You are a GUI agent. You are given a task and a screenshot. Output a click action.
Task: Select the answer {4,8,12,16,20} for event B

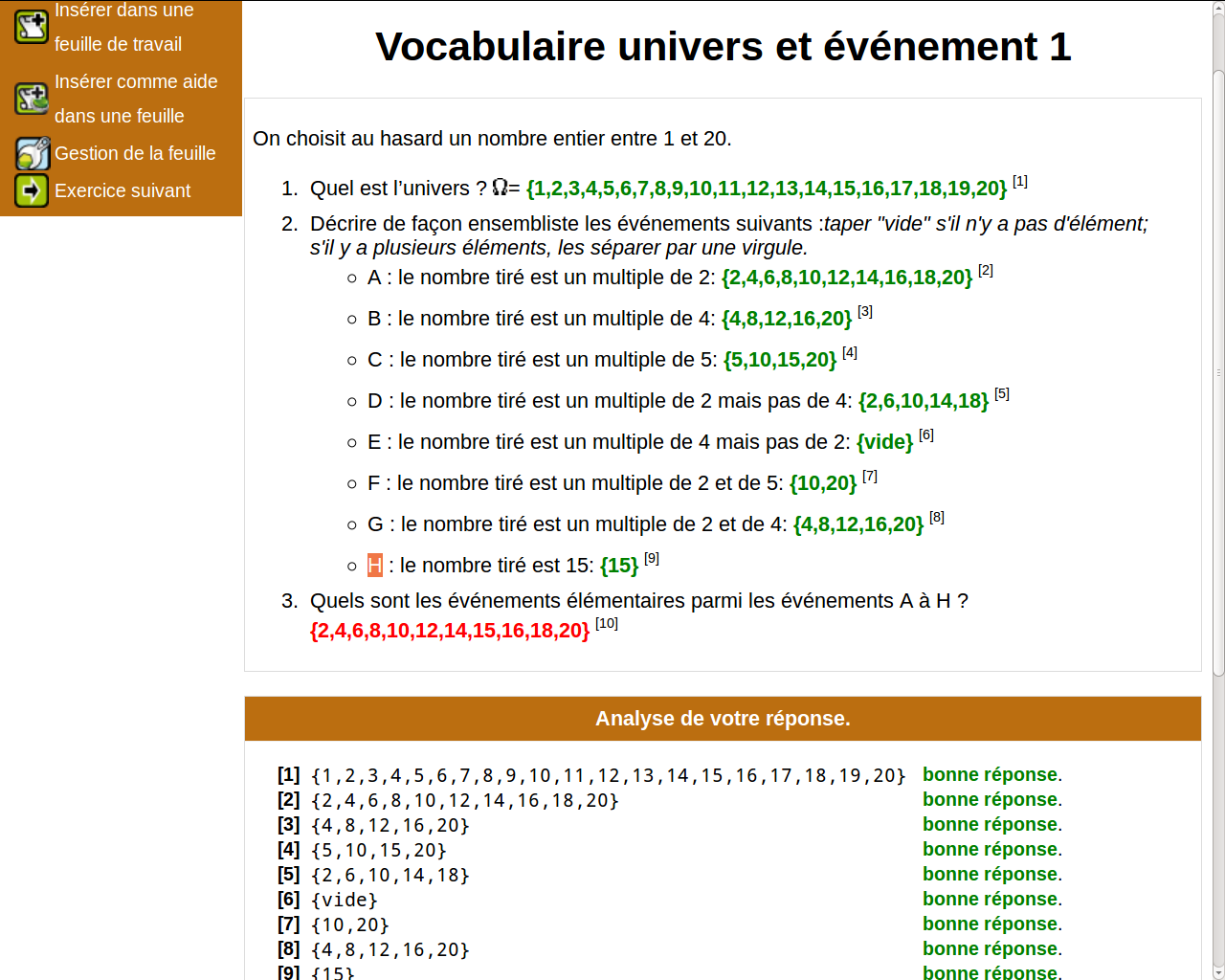pyautogui.click(x=787, y=319)
